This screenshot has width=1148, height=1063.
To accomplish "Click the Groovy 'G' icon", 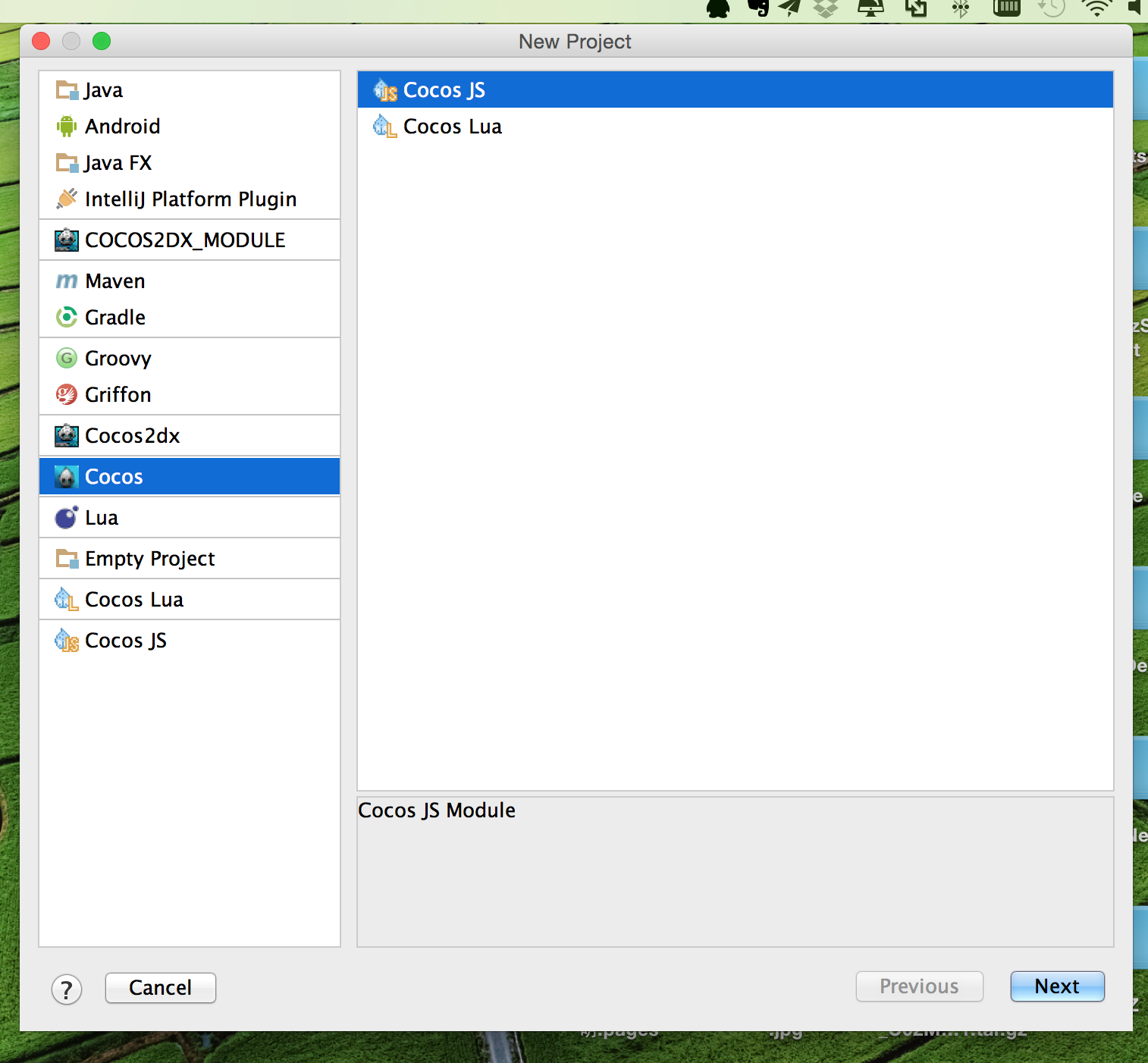I will (67, 358).
